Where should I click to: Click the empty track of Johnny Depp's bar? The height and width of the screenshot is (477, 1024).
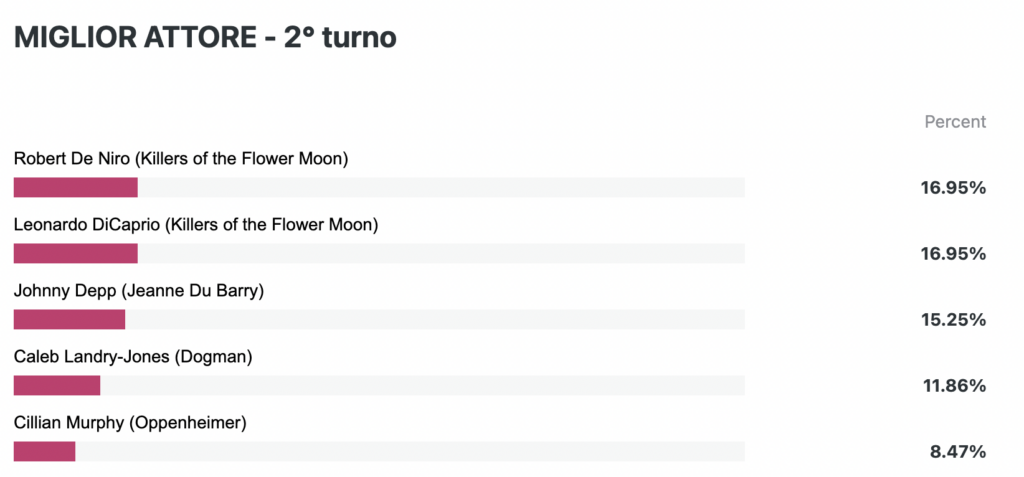[435, 320]
